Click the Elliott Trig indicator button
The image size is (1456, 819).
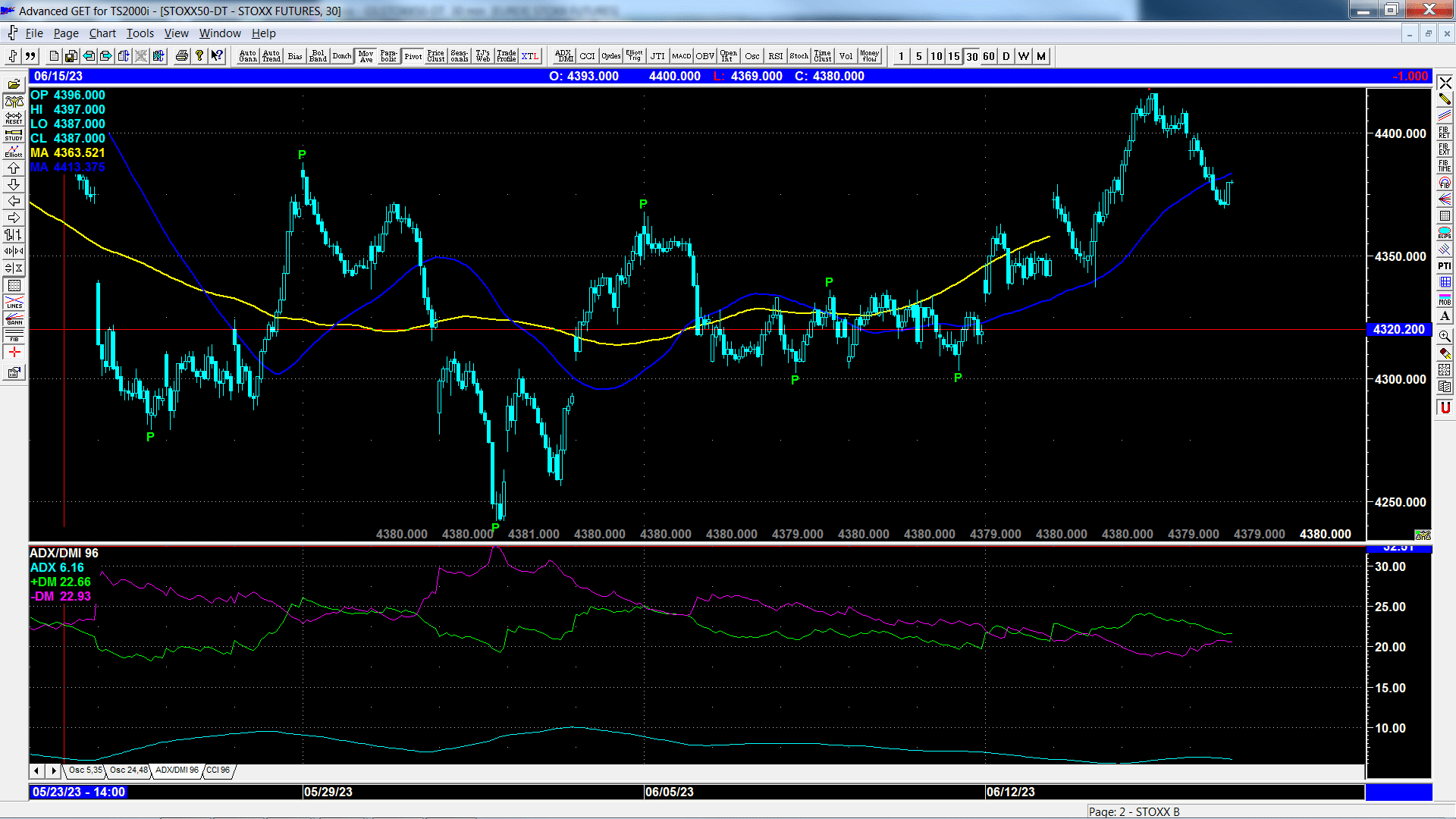point(635,56)
